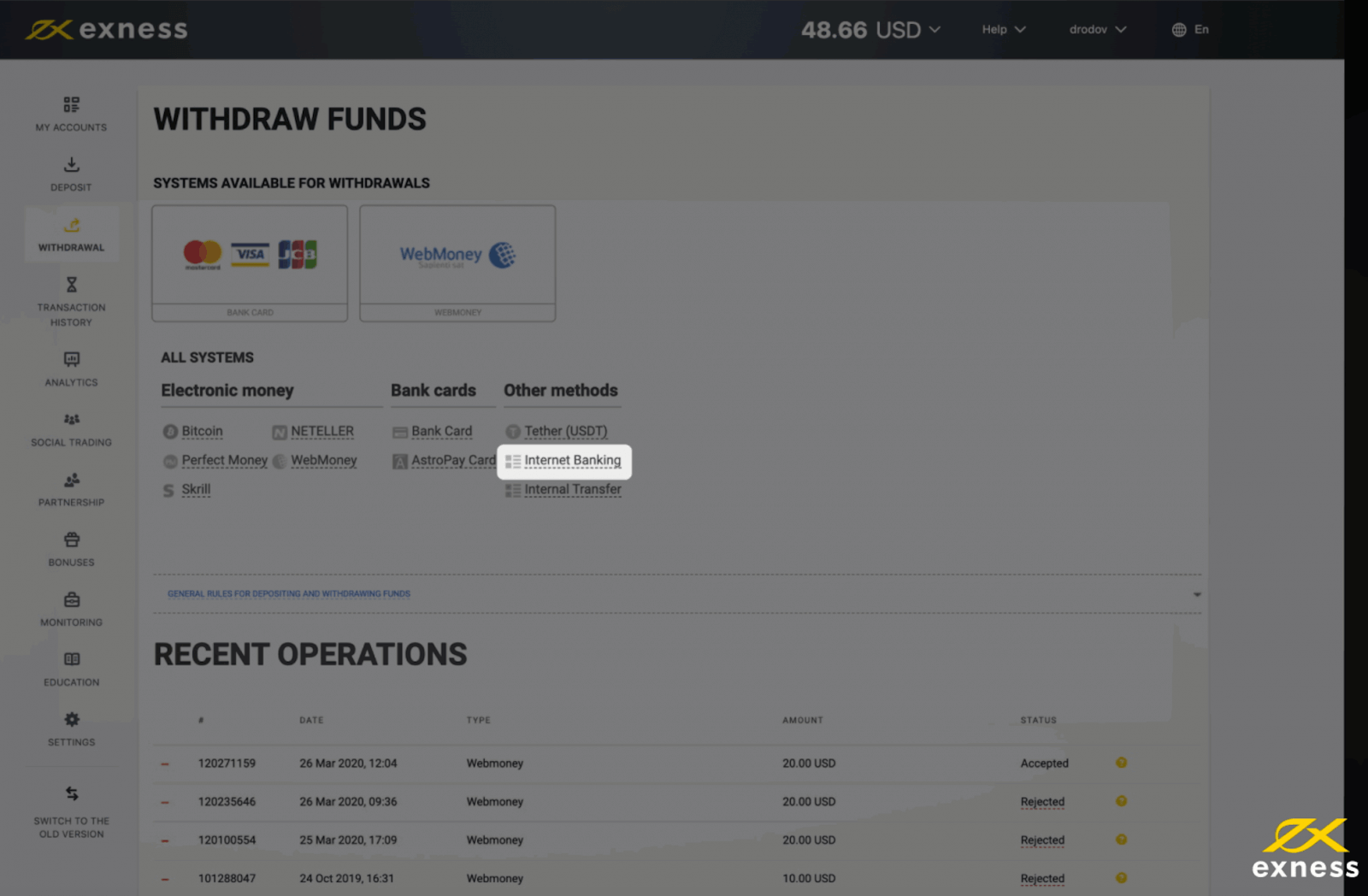Click the 10.00 USD amount
Screen dimensions: 1368x896
809,879
